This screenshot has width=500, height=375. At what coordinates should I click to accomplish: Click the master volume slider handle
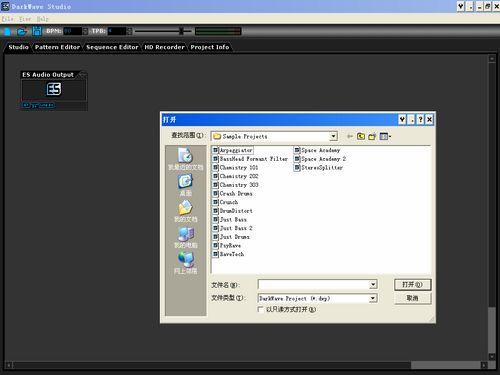[181, 31]
